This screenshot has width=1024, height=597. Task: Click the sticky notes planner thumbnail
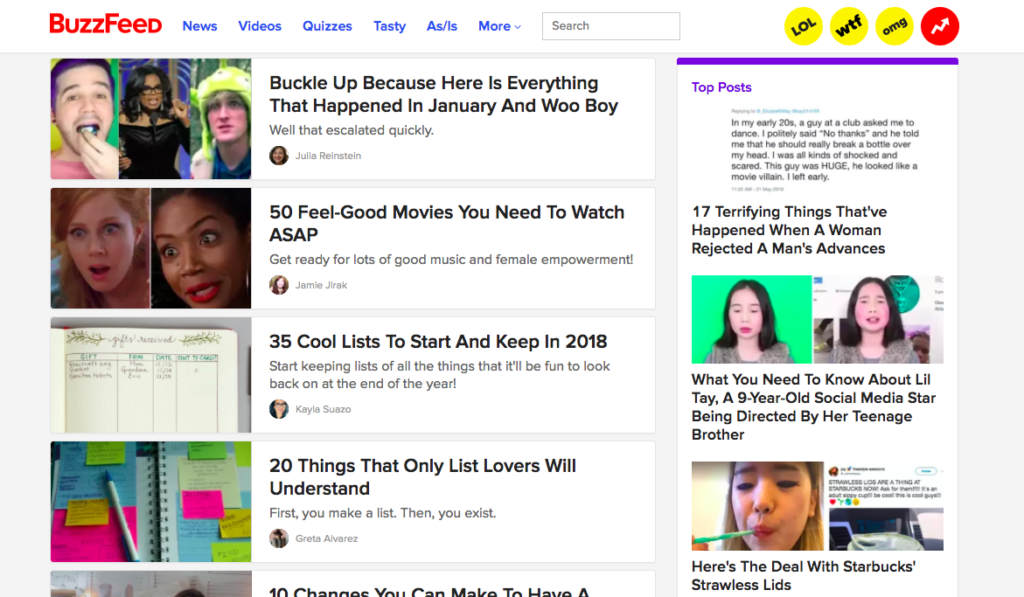point(151,502)
